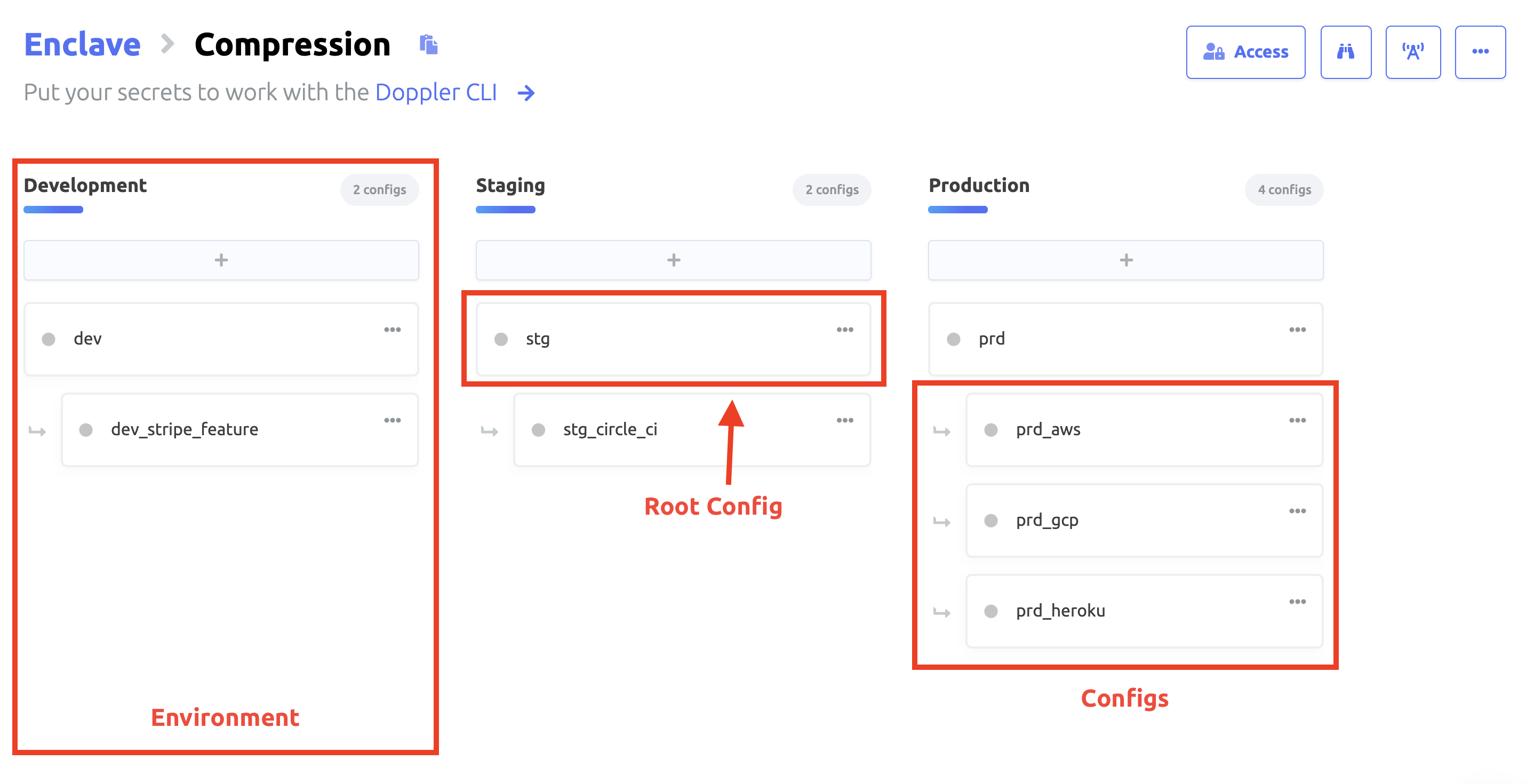The width and height of the screenshot is (1534, 784).
Task: Add a config under Staging with plus
Action: [673, 260]
